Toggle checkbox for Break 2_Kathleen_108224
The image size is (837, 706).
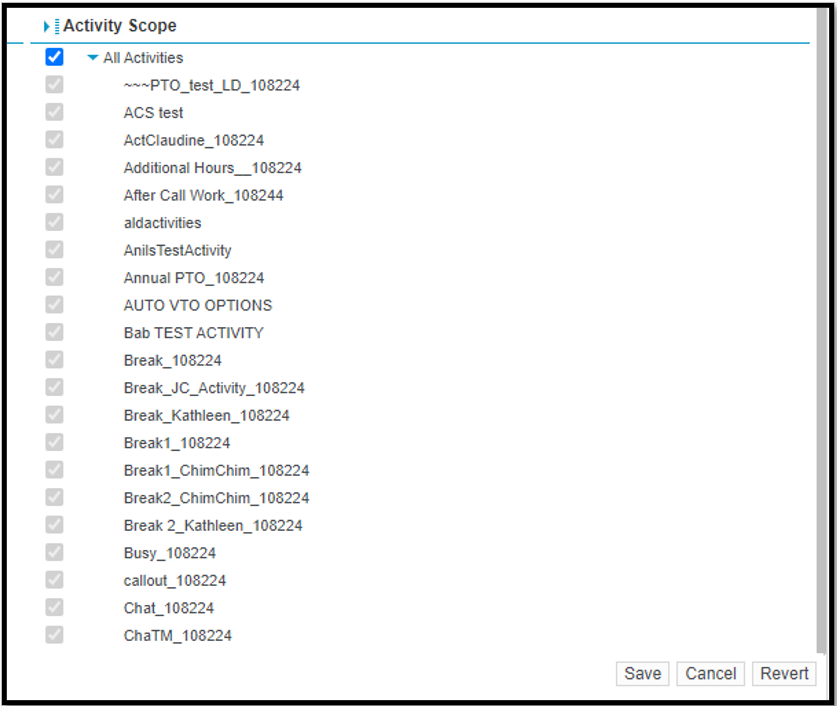pyautogui.click(x=54, y=525)
